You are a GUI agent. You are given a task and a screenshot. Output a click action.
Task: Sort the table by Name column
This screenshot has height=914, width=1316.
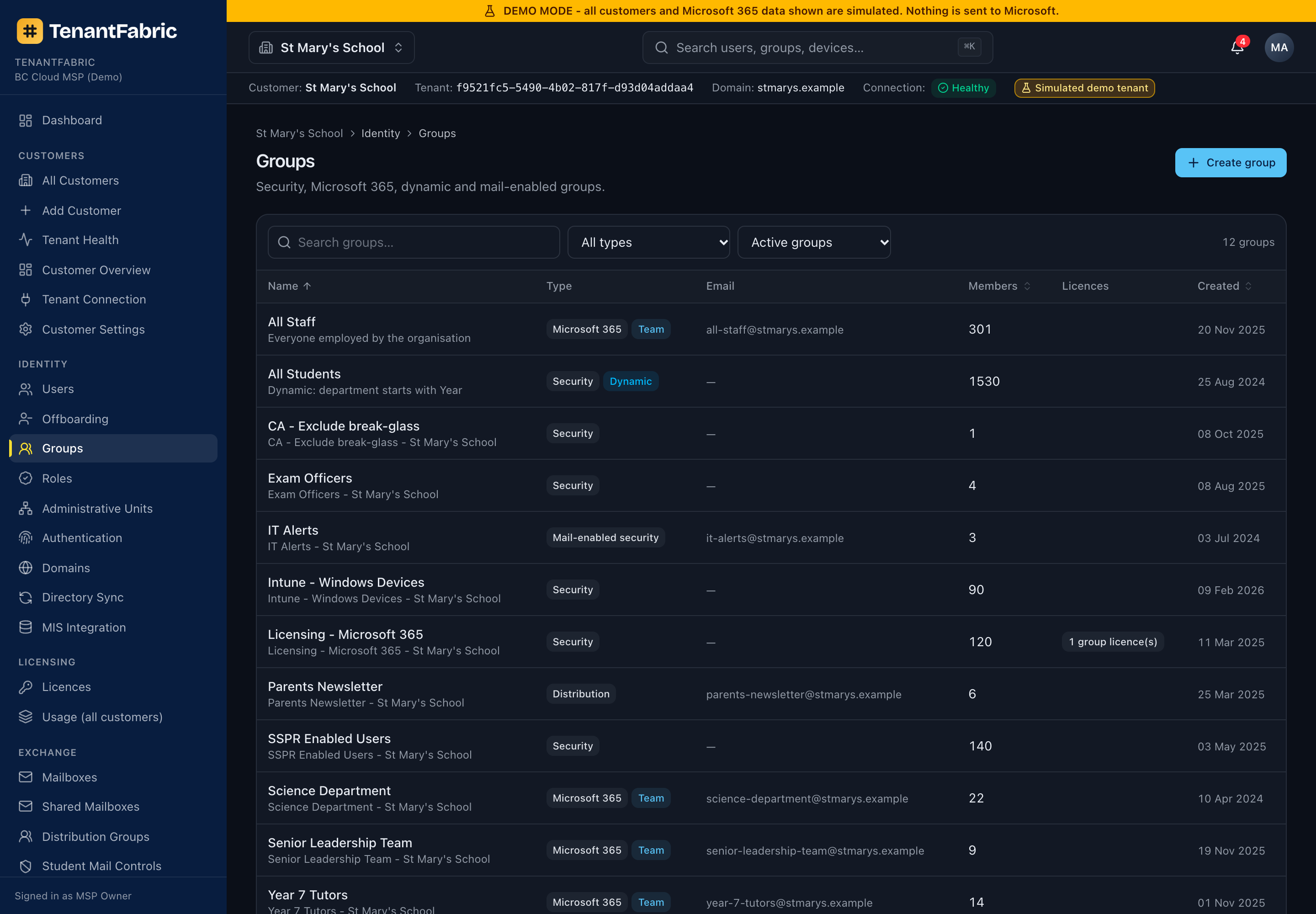[289, 286]
